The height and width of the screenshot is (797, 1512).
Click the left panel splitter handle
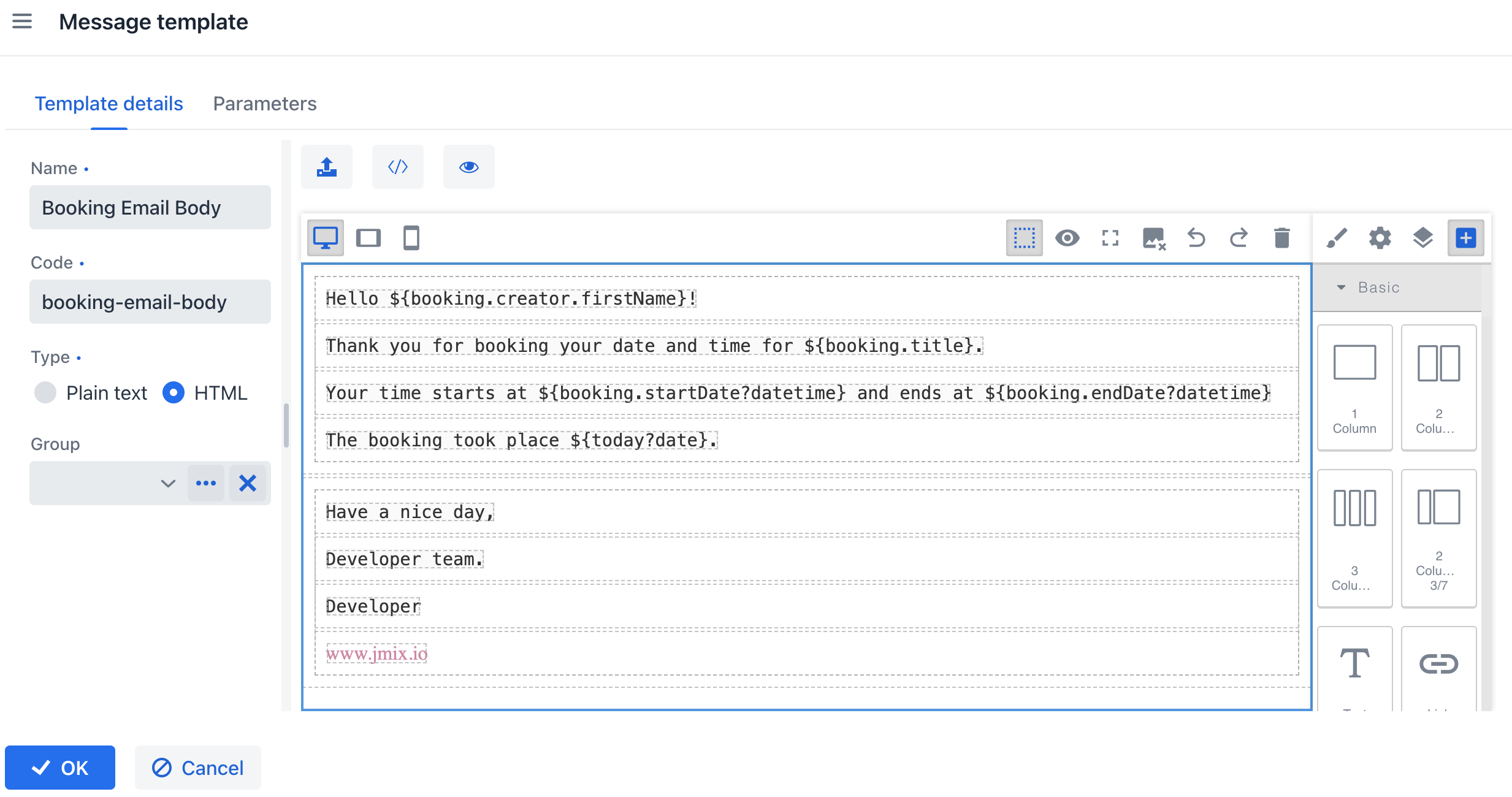(286, 425)
